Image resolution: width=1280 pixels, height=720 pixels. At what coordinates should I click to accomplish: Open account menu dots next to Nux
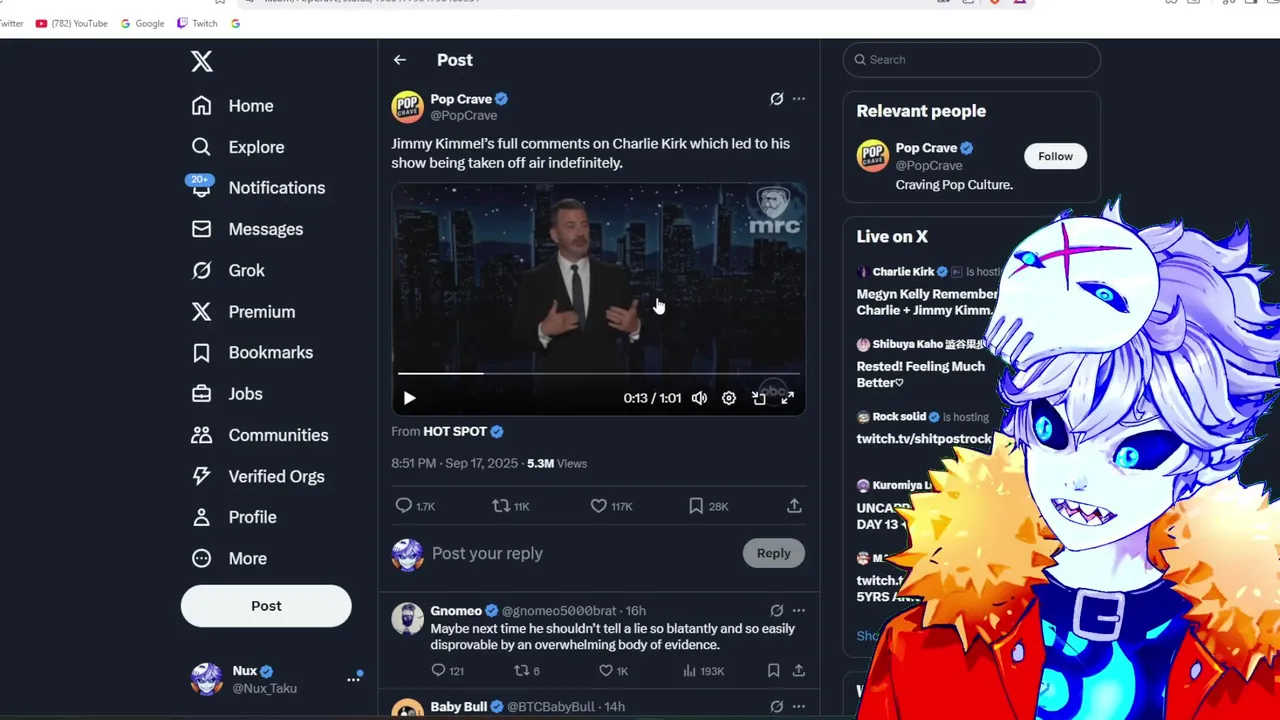(353, 679)
